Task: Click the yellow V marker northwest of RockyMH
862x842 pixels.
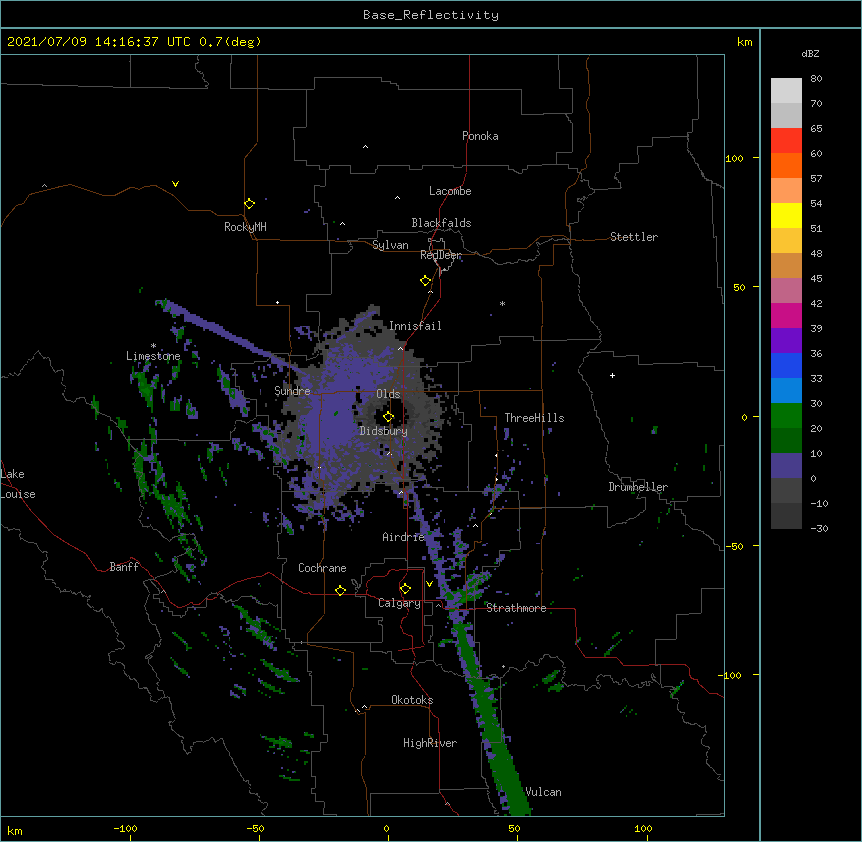Action: point(175,184)
